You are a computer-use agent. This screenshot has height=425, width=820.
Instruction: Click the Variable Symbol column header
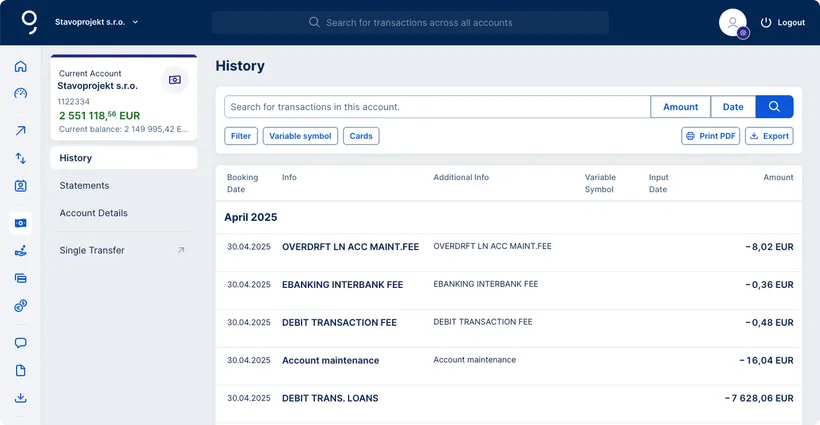[600, 183]
